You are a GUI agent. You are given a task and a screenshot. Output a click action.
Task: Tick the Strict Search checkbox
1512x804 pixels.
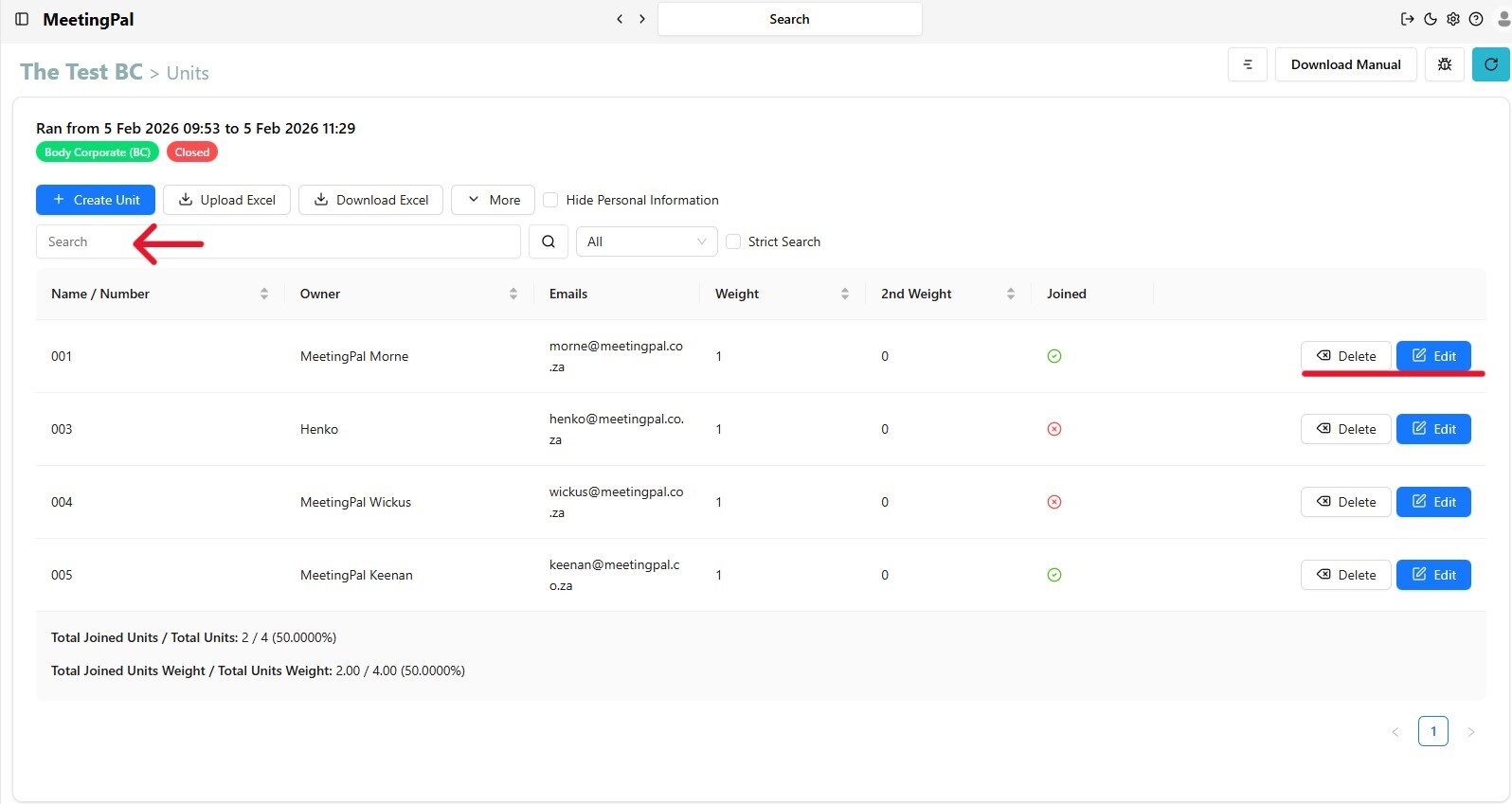tap(733, 241)
